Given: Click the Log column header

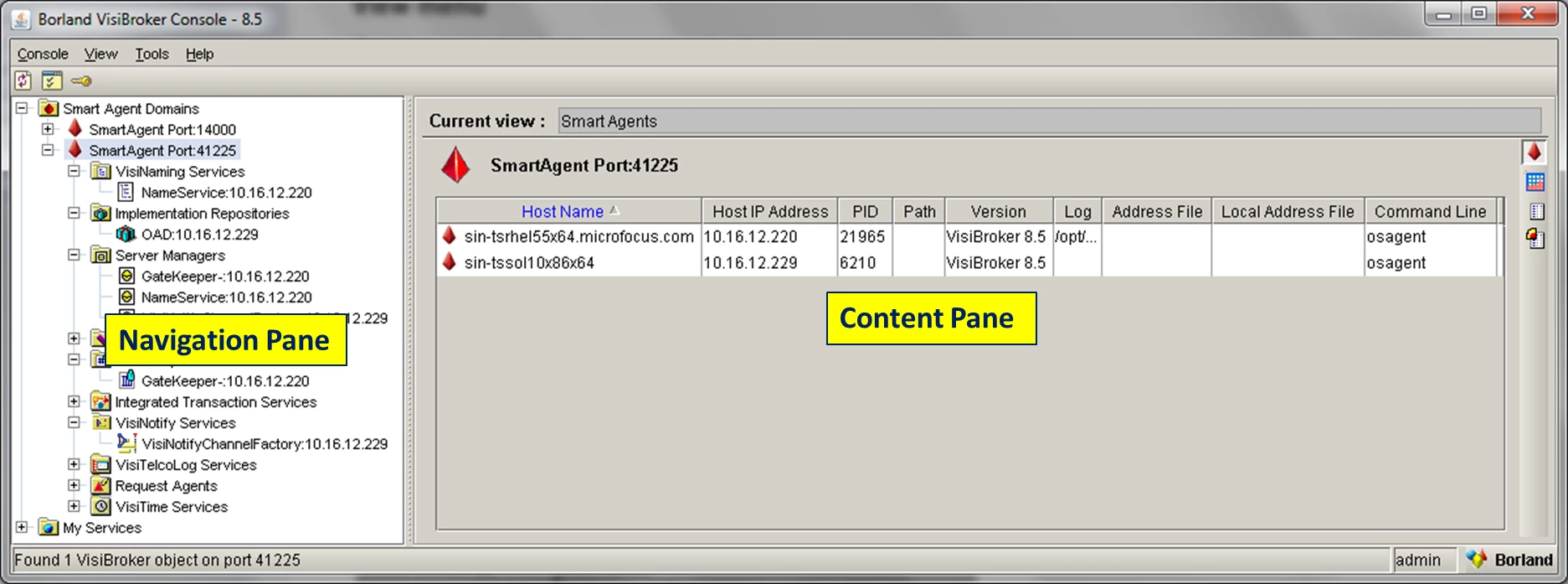Looking at the screenshot, I should click(x=1077, y=211).
